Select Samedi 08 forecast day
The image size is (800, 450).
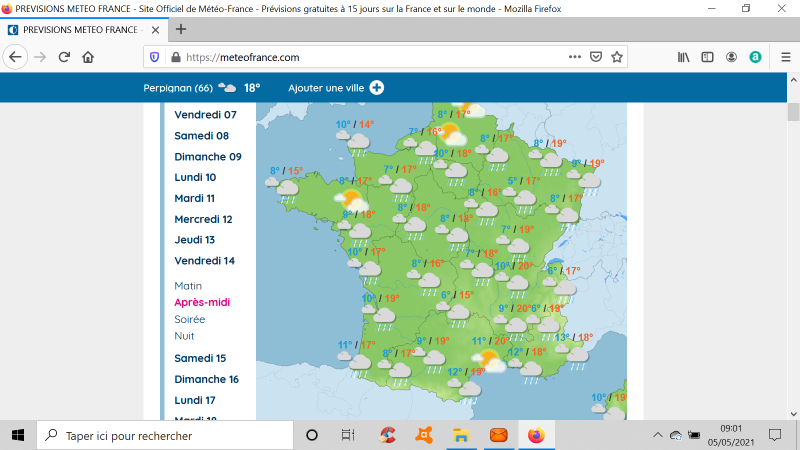(202, 136)
